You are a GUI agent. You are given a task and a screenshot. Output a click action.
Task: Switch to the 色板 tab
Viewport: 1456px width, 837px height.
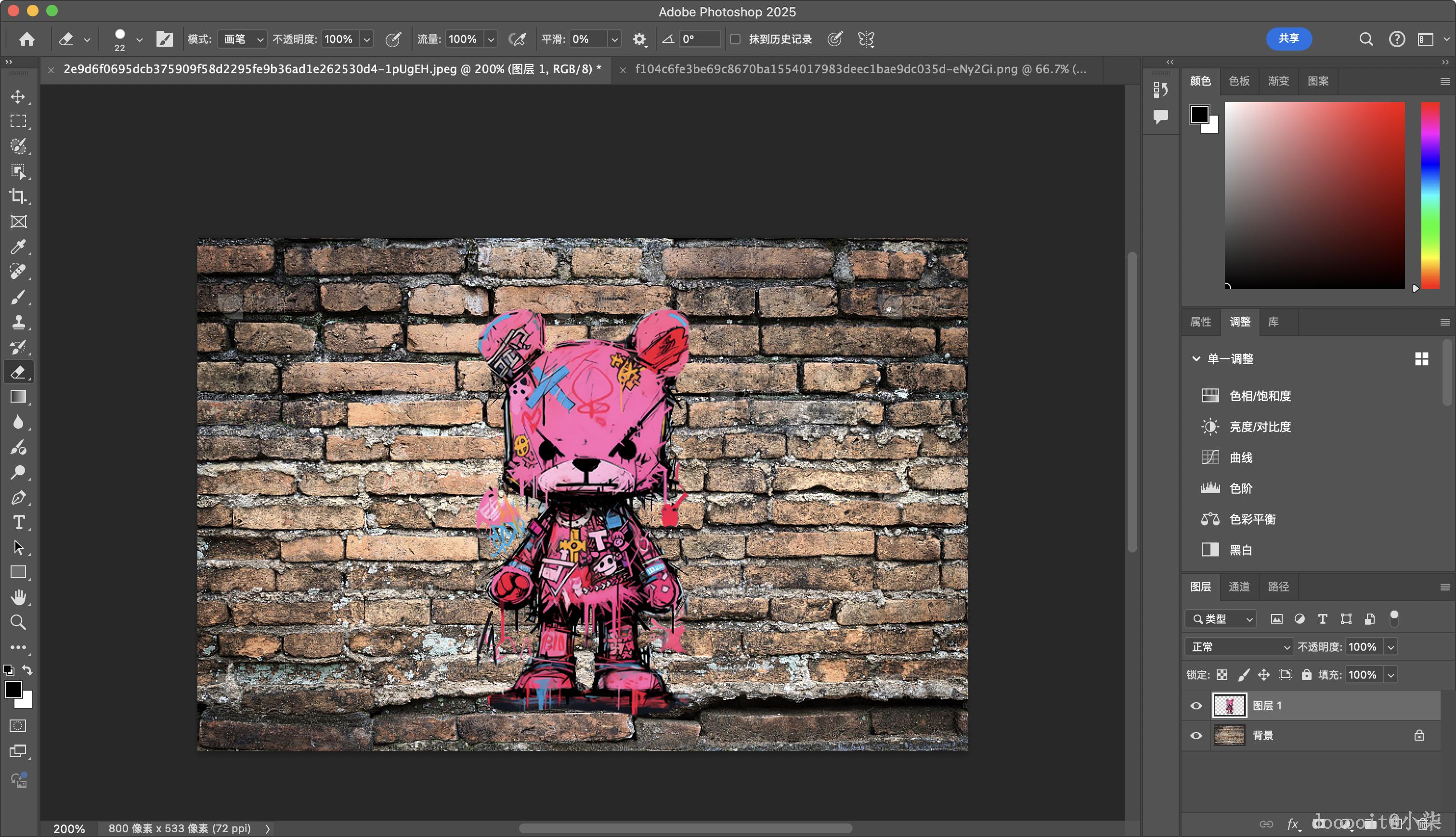point(1239,81)
